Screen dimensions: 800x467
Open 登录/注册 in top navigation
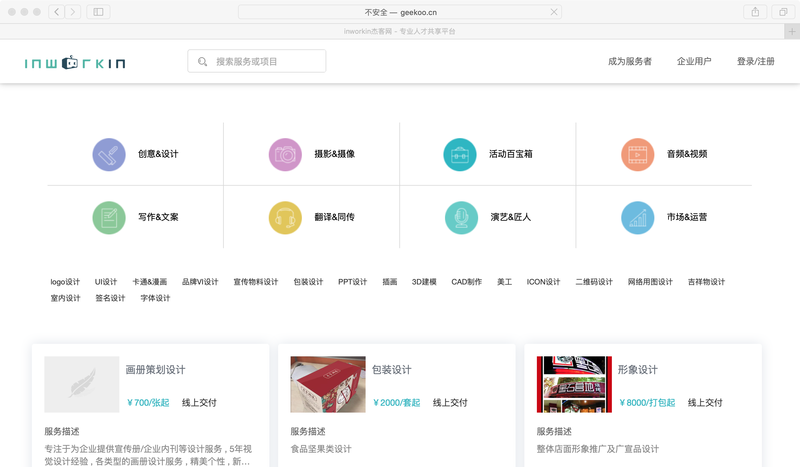(756, 61)
